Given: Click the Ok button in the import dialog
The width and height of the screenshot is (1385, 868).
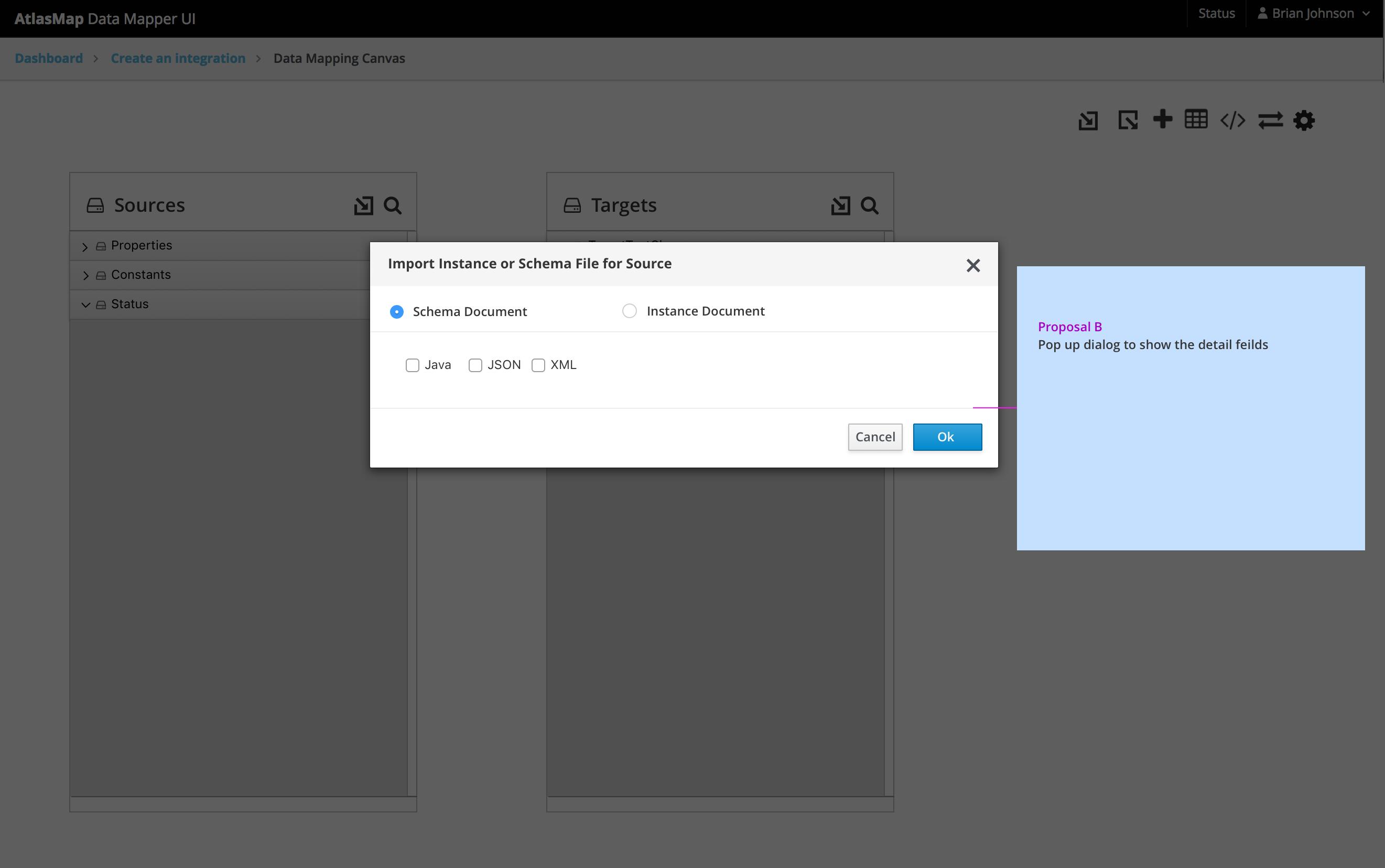Looking at the screenshot, I should 946,436.
